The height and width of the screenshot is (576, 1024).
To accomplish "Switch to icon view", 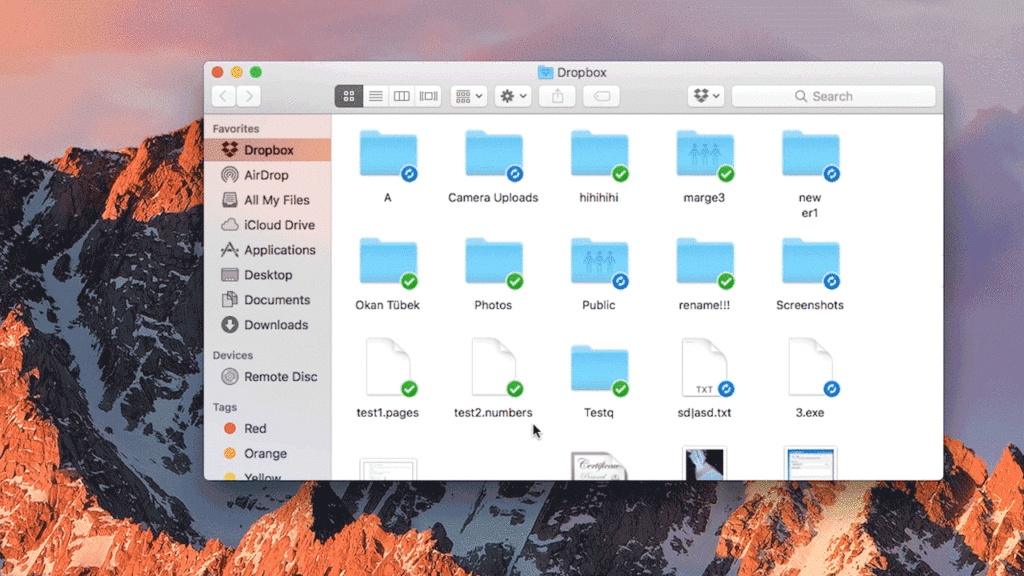I will (x=349, y=96).
